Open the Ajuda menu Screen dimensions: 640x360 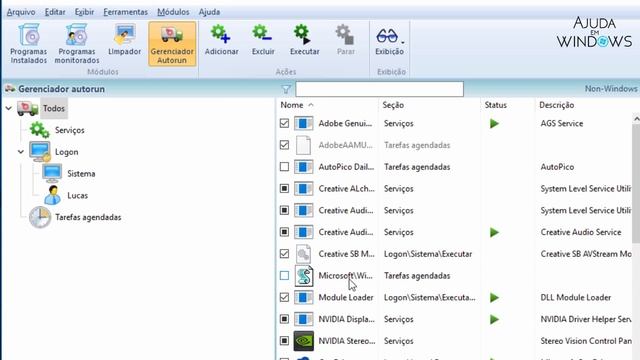[x=209, y=12]
